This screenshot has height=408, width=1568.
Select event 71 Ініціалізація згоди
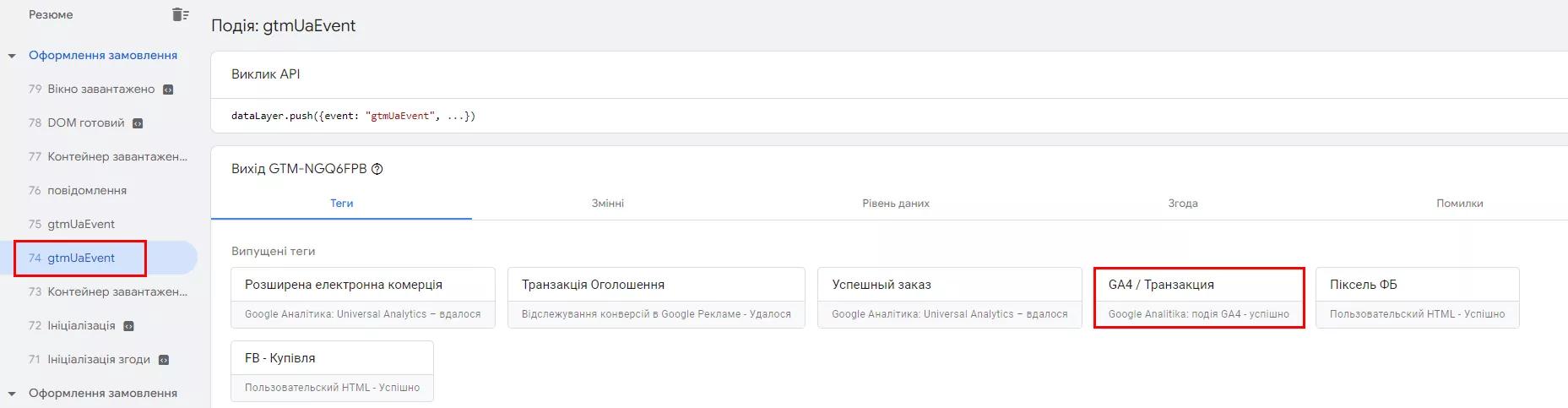click(x=99, y=359)
